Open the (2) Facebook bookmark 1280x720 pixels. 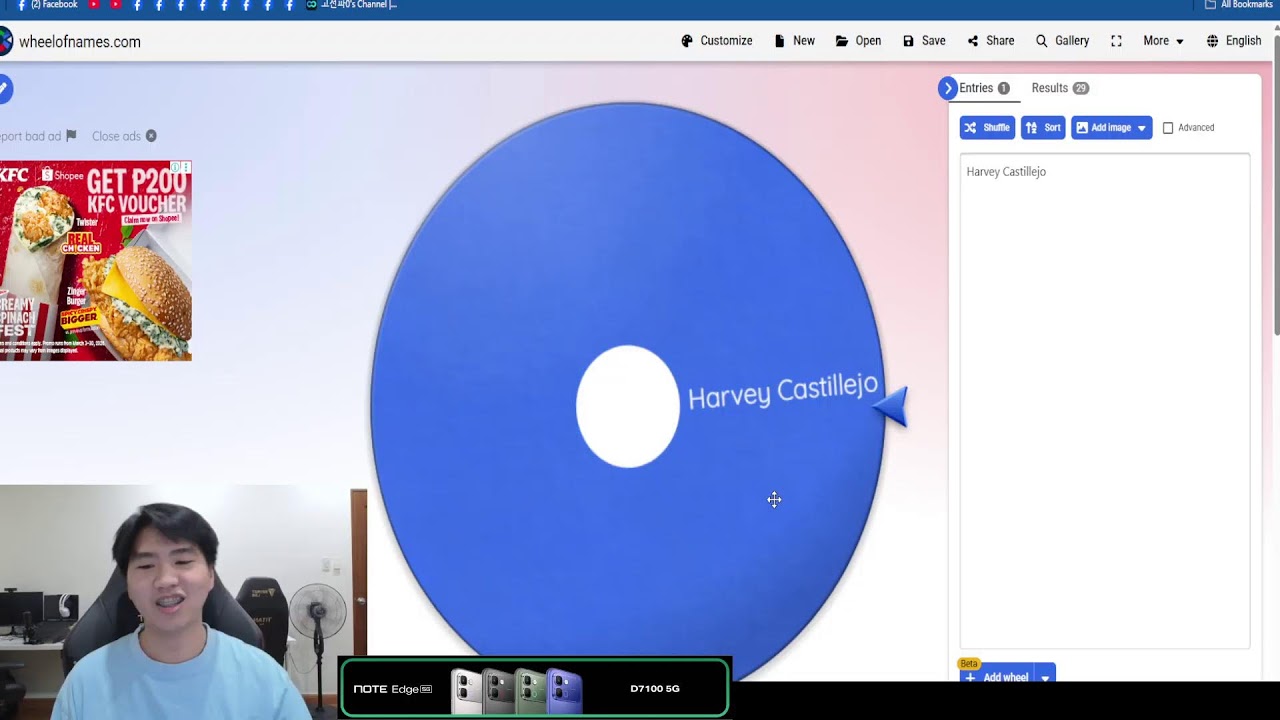(47, 5)
